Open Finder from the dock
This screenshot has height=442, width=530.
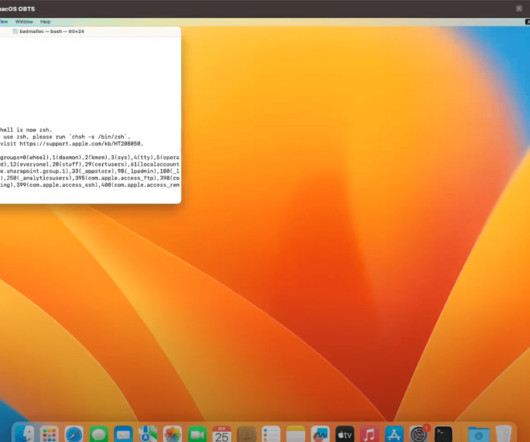(x=25, y=434)
